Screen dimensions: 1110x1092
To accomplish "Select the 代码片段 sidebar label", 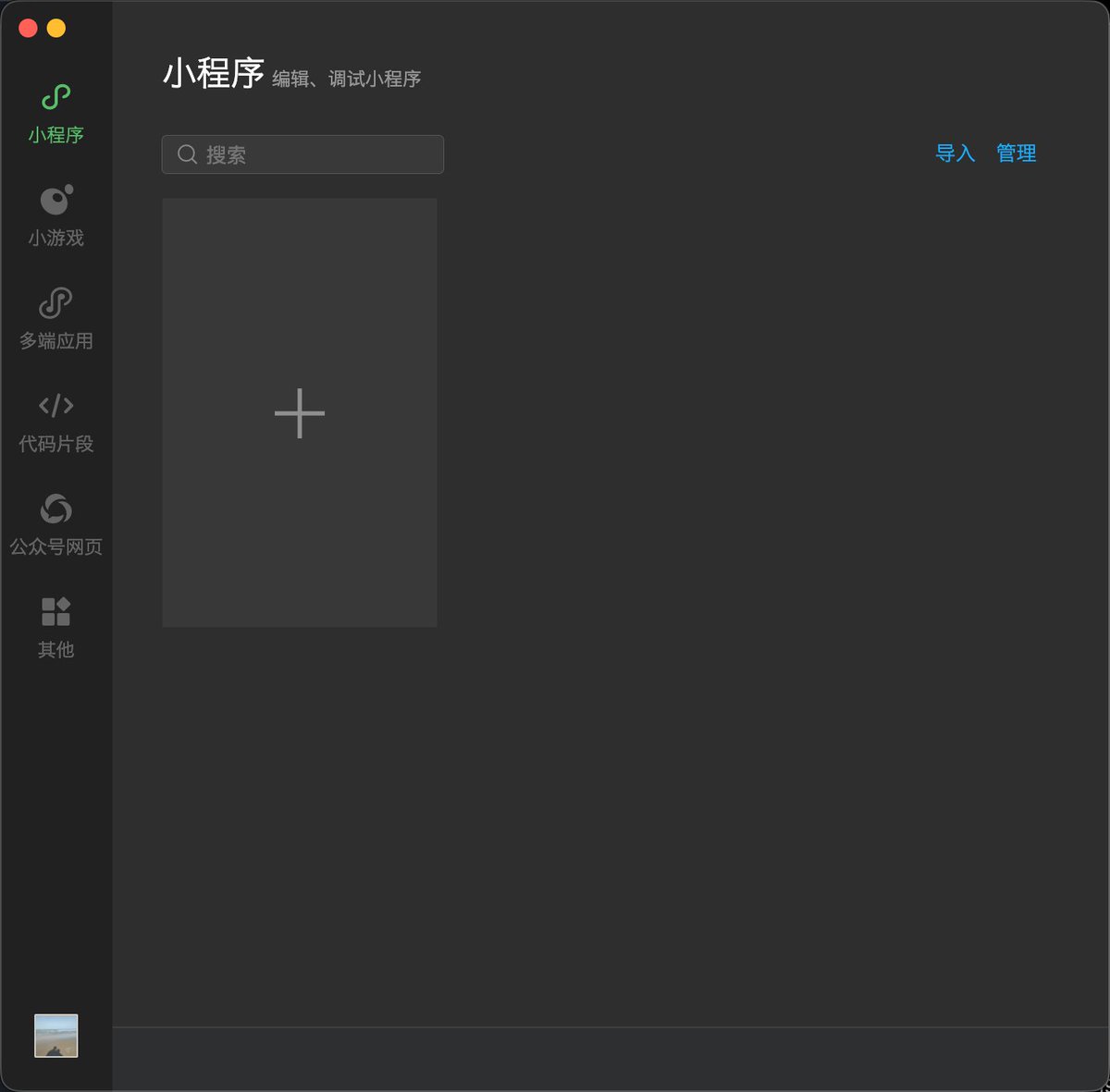I will click(x=55, y=444).
